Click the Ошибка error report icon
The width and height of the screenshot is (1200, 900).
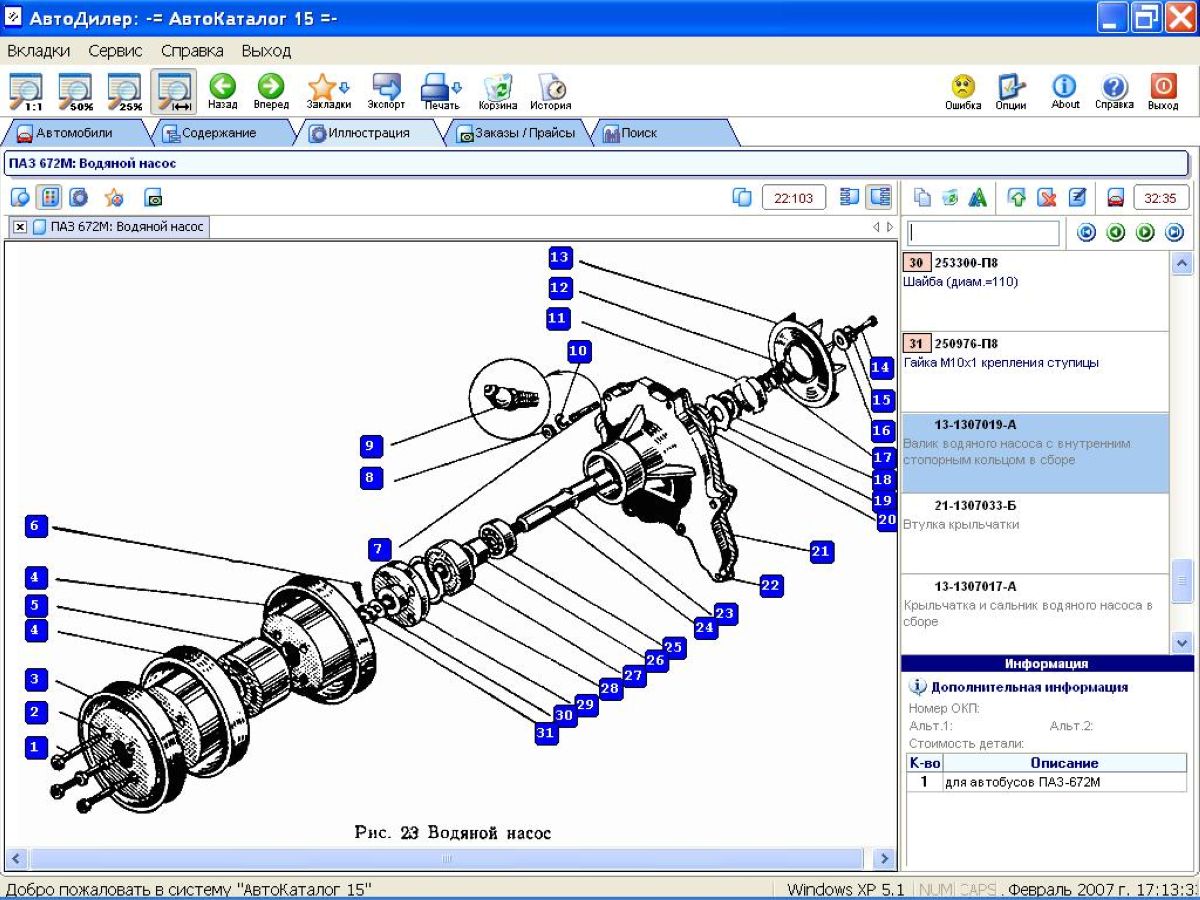pyautogui.click(x=963, y=91)
